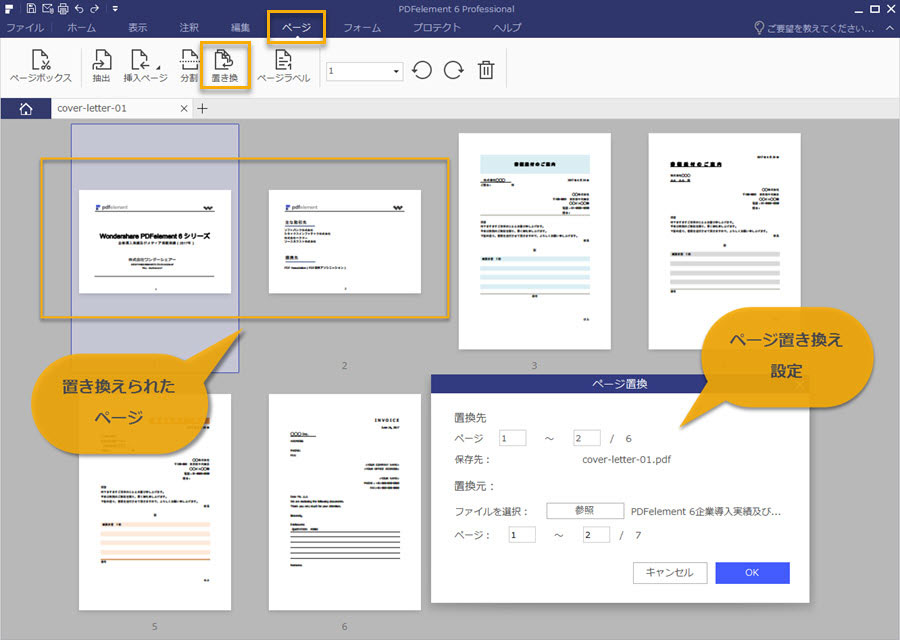The width and height of the screenshot is (900, 640).
Task: Rotate page counterclockwise
Action: 422,70
